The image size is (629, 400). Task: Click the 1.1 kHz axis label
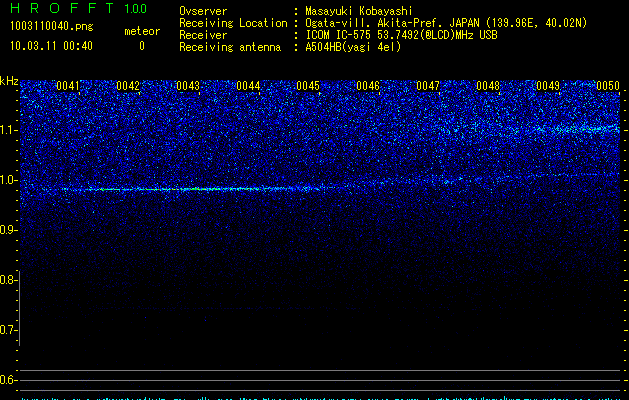[8, 130]
